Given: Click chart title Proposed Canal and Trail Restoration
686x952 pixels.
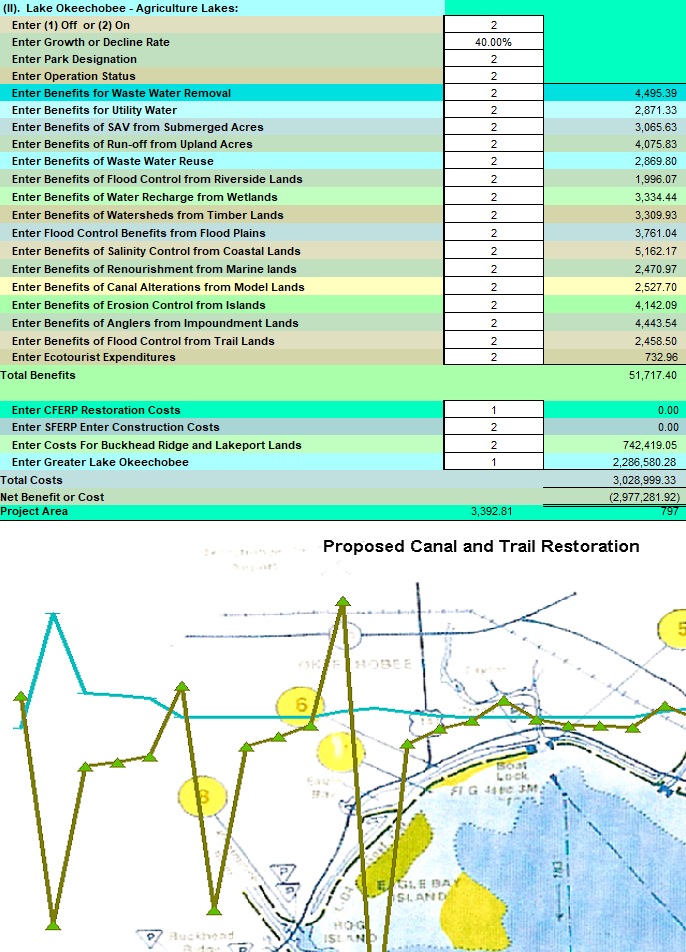Looking at the screenshot, I should point(481,547).
